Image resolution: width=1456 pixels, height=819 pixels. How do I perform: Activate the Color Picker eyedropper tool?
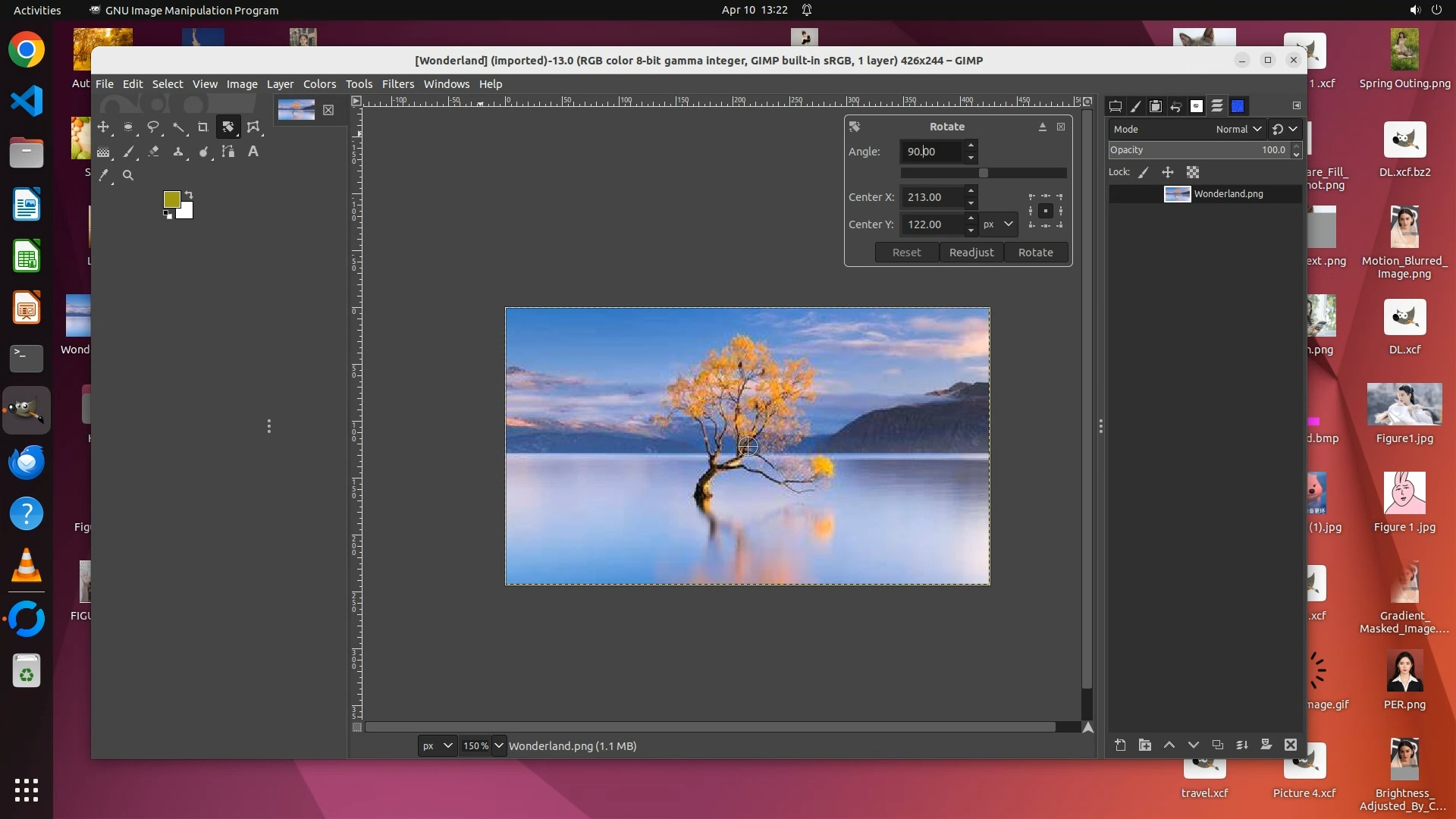104,175
